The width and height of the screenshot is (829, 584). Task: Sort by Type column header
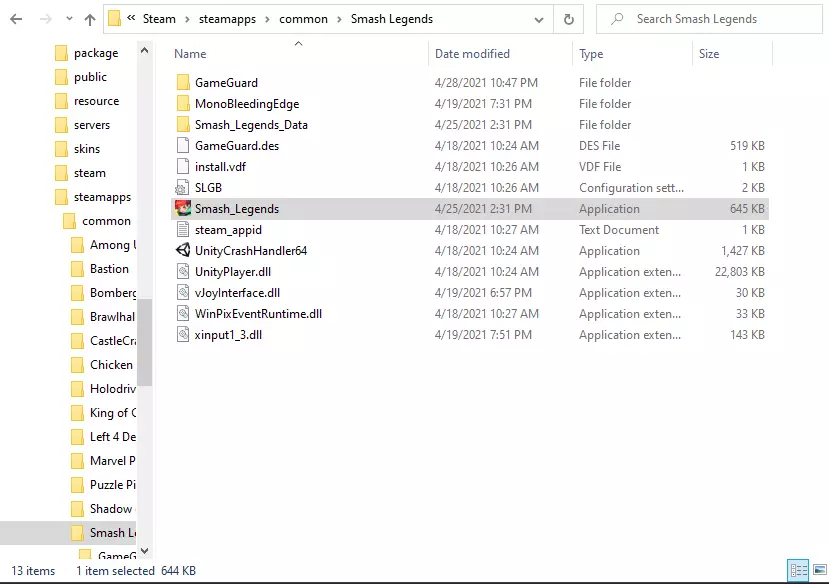point(591,54)
